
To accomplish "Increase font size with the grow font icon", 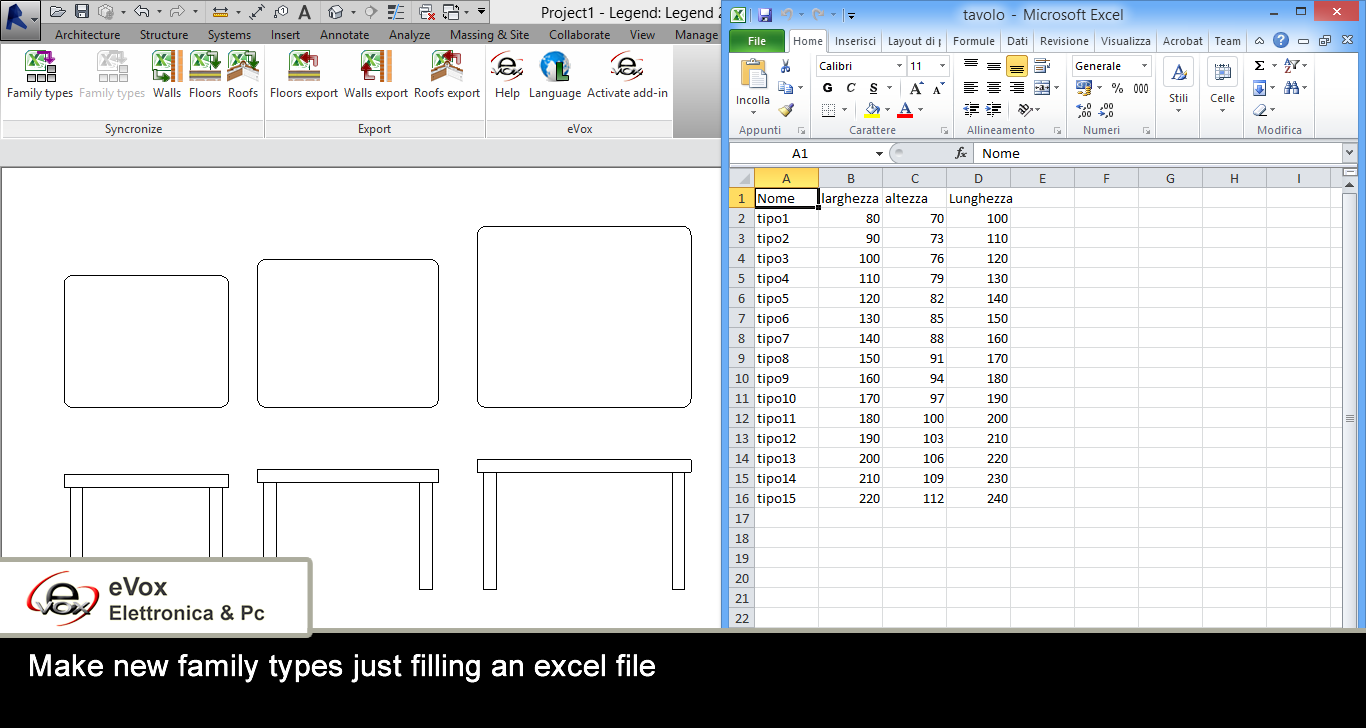I will 916,88.
